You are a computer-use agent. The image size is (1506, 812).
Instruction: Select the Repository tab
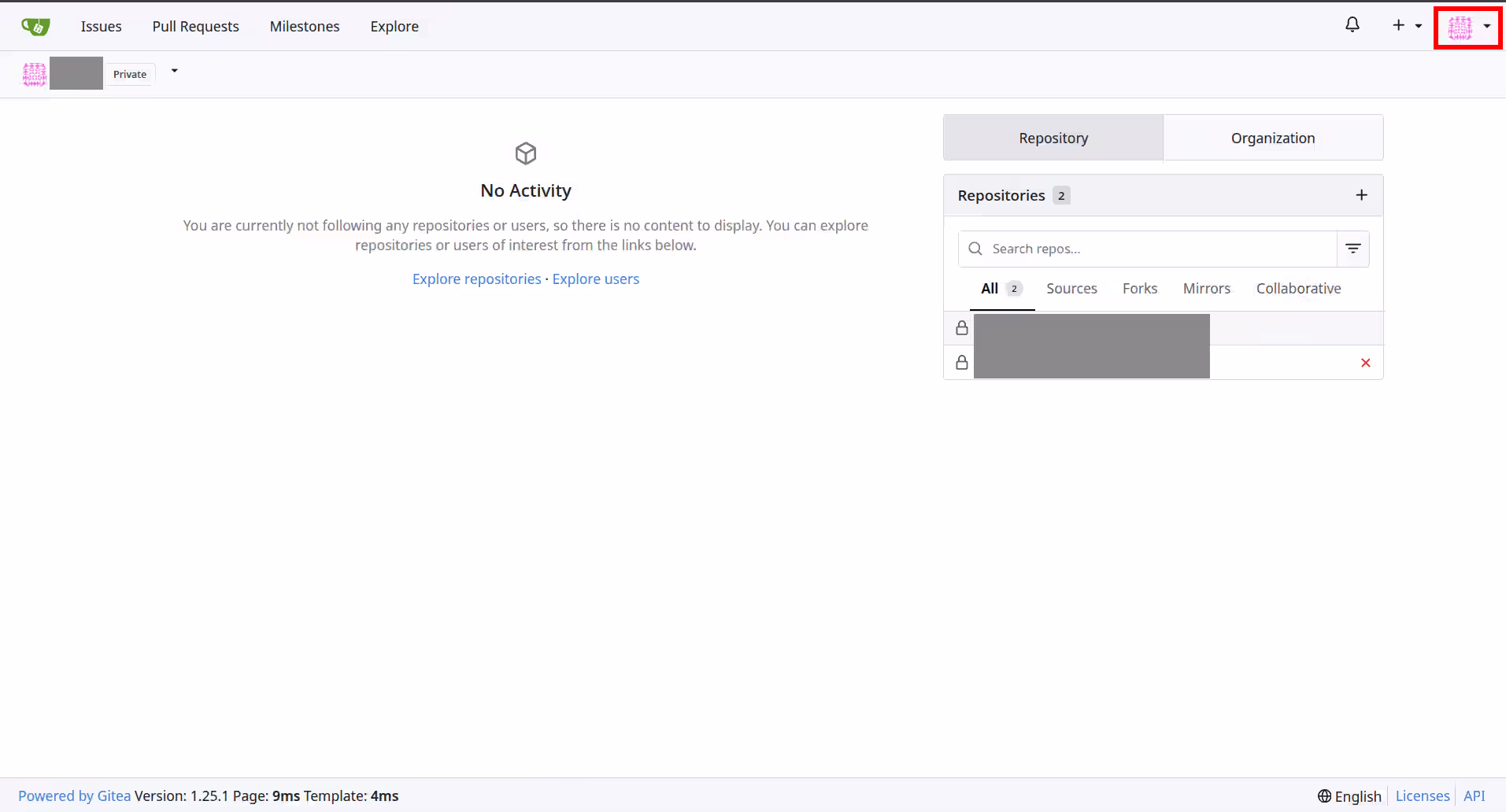point(1053,138)
